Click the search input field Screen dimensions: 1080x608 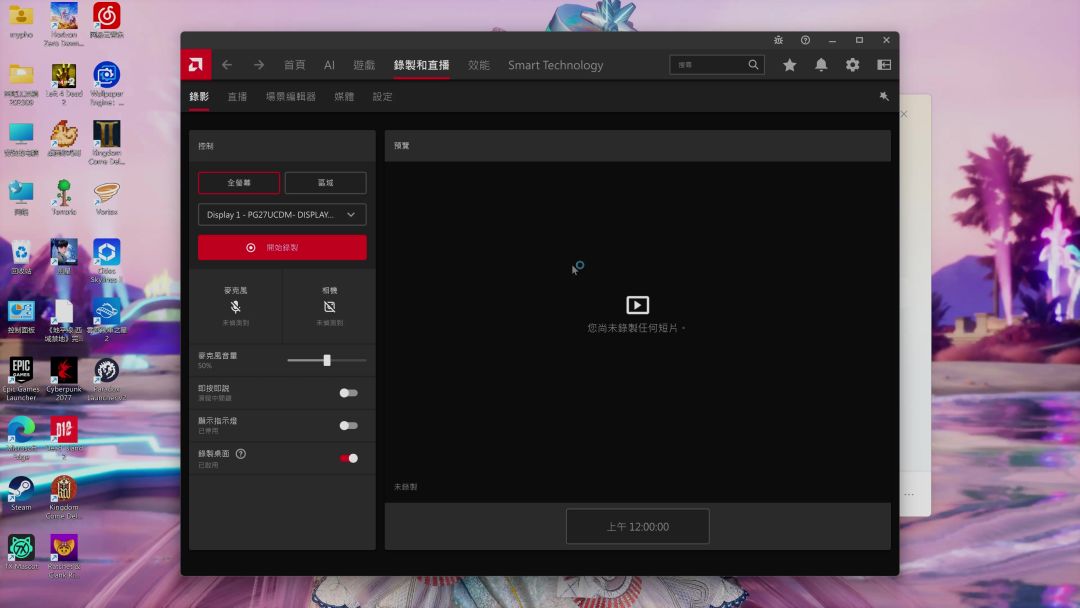click(x=710, y=65)
